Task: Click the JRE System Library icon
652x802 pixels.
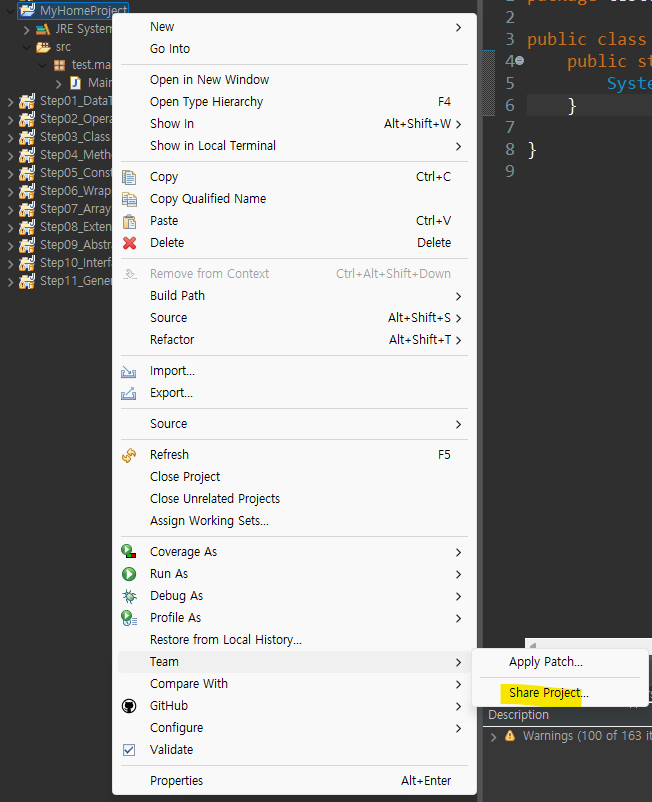Action: click(43, 29)
